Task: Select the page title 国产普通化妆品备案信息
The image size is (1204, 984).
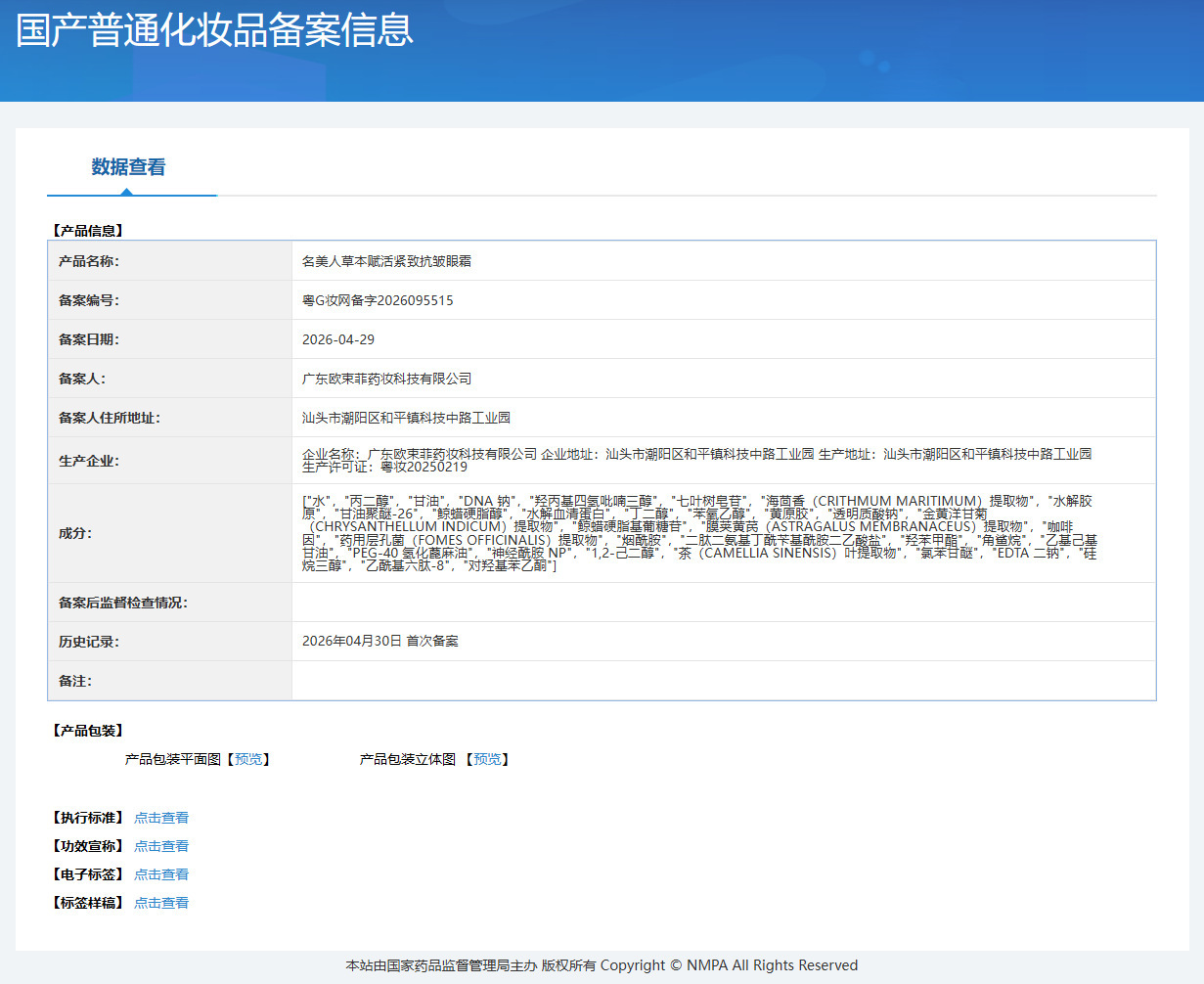Action: (215, 30)
